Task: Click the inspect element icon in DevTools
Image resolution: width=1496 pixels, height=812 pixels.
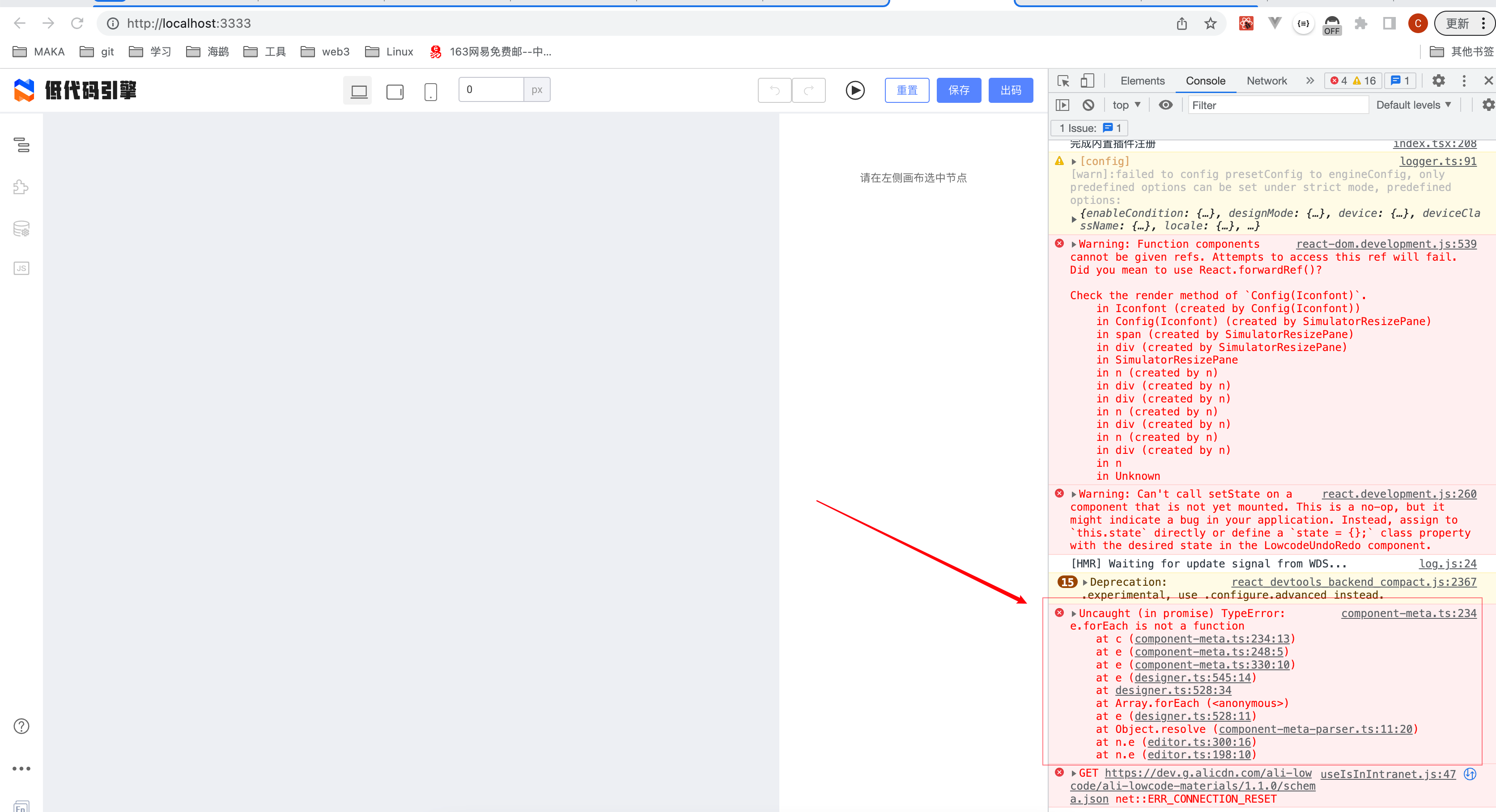Action: coord(1063,81)
